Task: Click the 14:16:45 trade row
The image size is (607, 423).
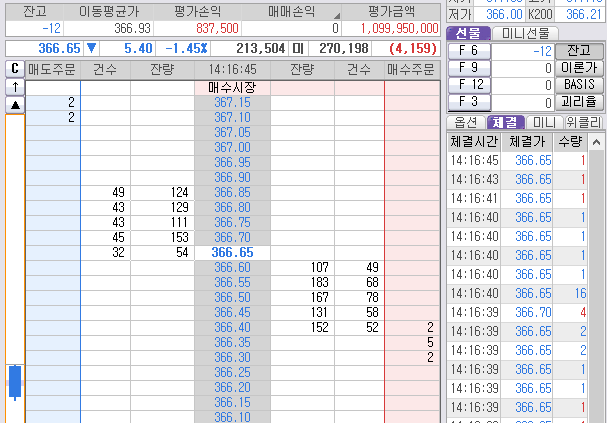Action: click(517, 161)
